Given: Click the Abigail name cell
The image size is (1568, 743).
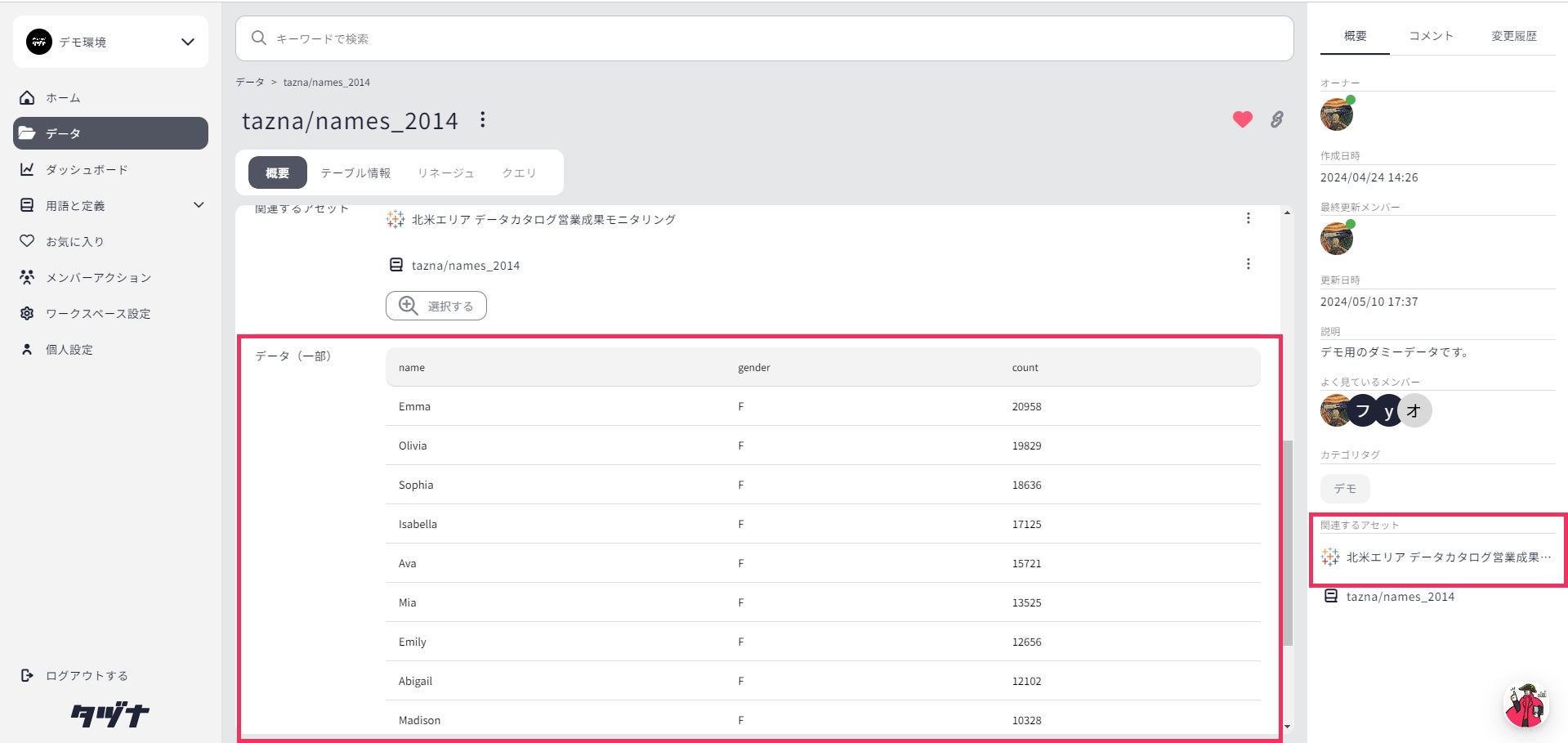Looking at the screenshot, I should point(416,681).
